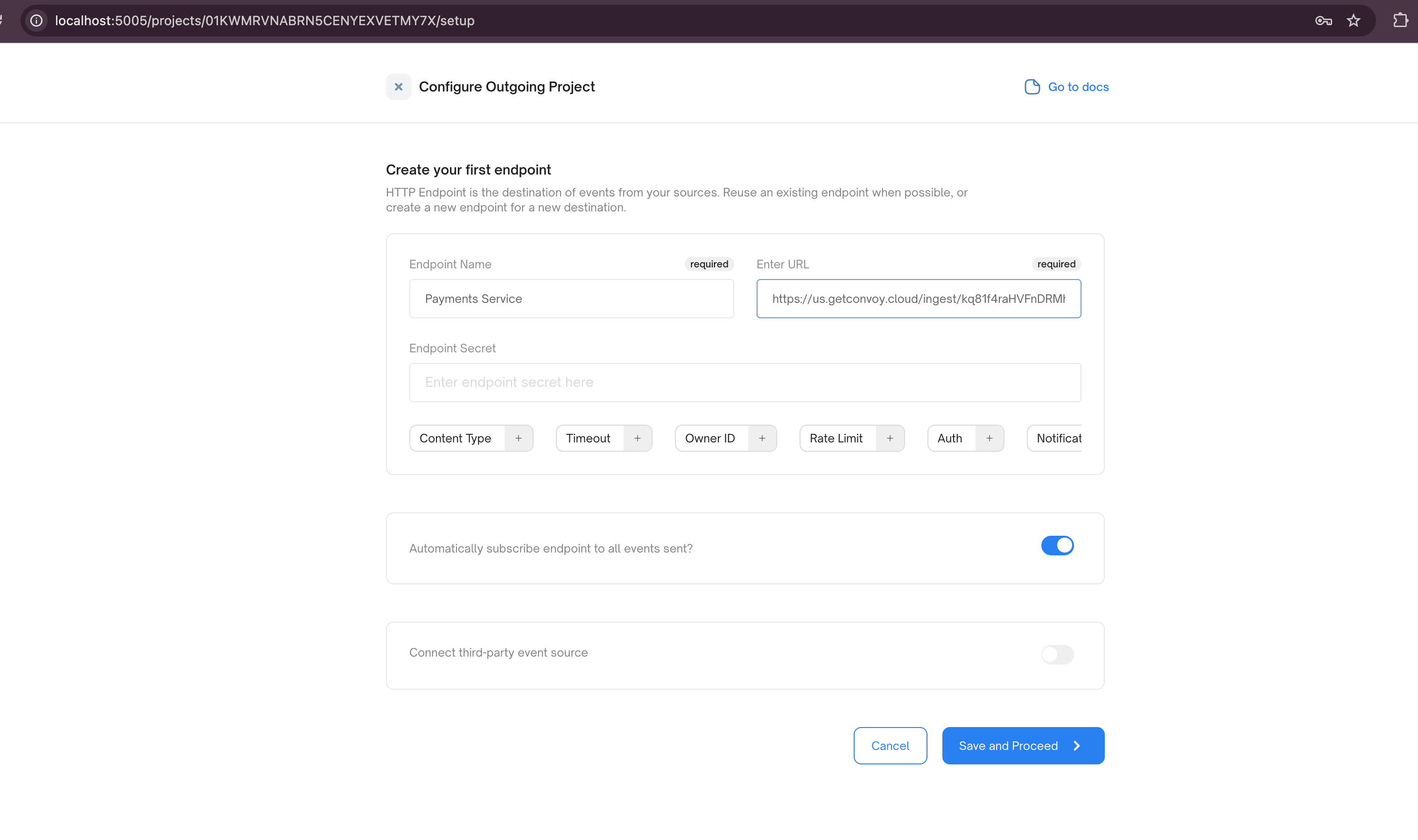The width and height of the screenshot is (1418, 840).
Task: Bookmark this page with star icon
Action: (x=1353, y=21)
